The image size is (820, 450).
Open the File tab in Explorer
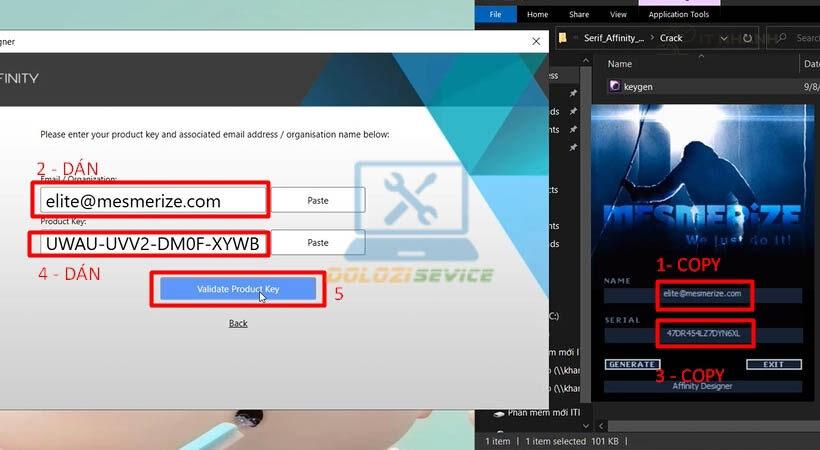click(x=495, y=15)
